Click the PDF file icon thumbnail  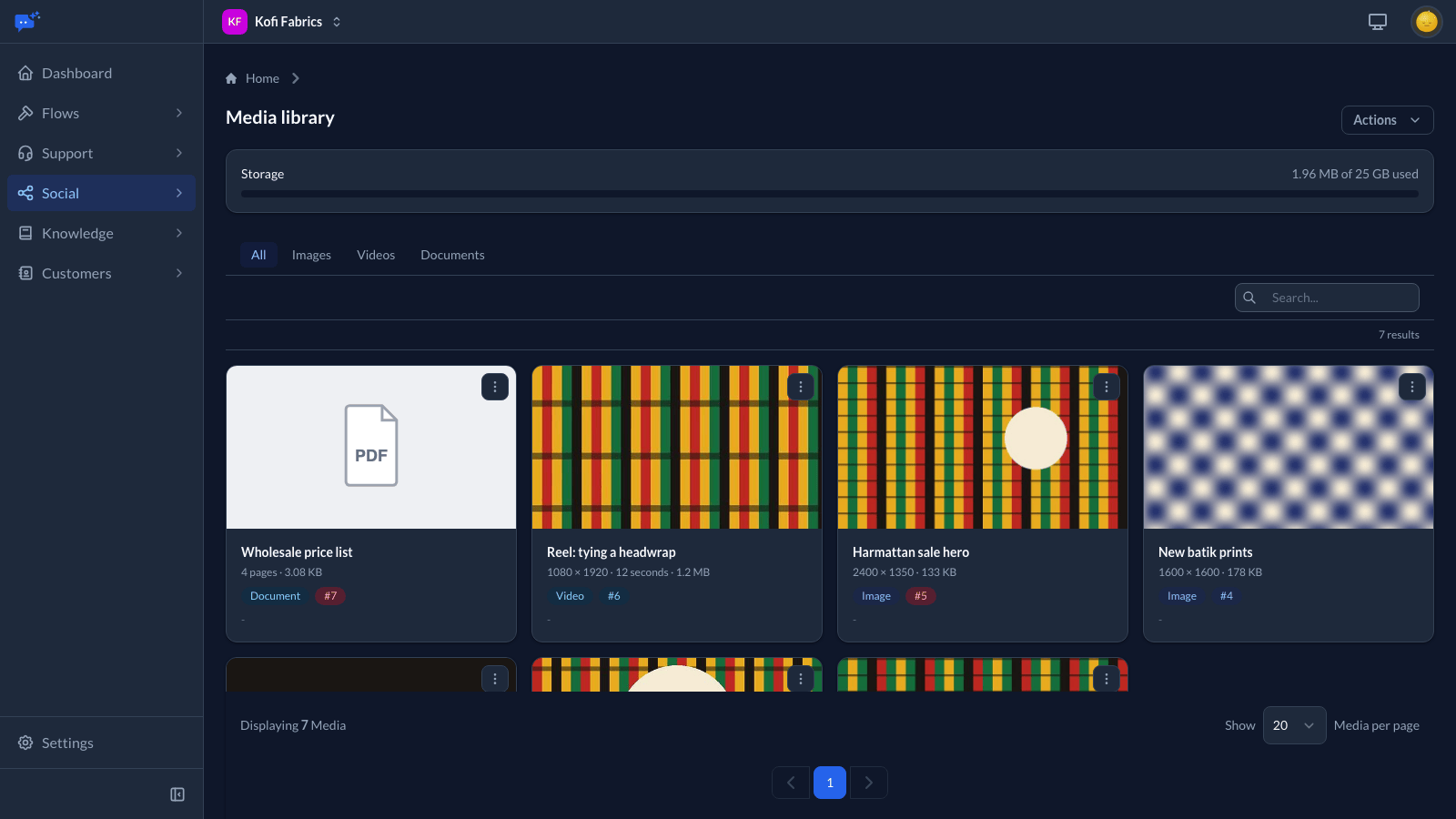pos(371,446)
